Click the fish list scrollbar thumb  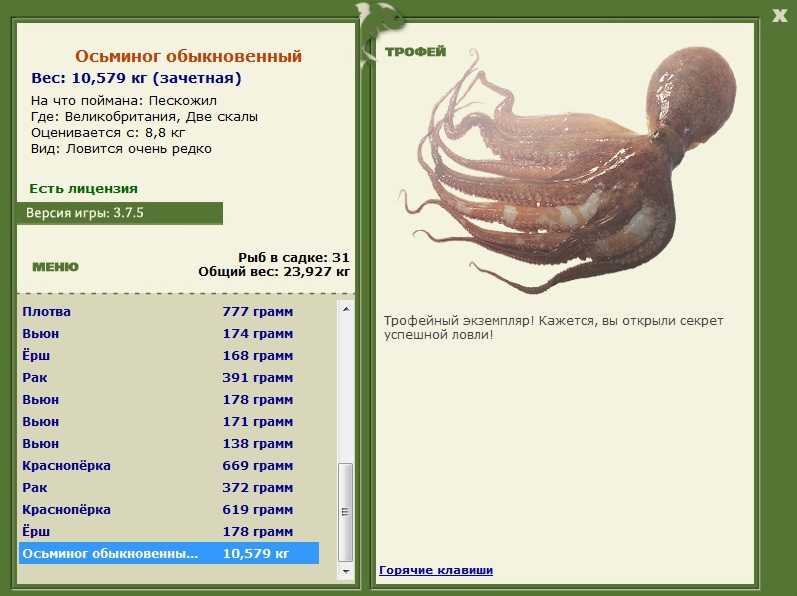[346, 512]
